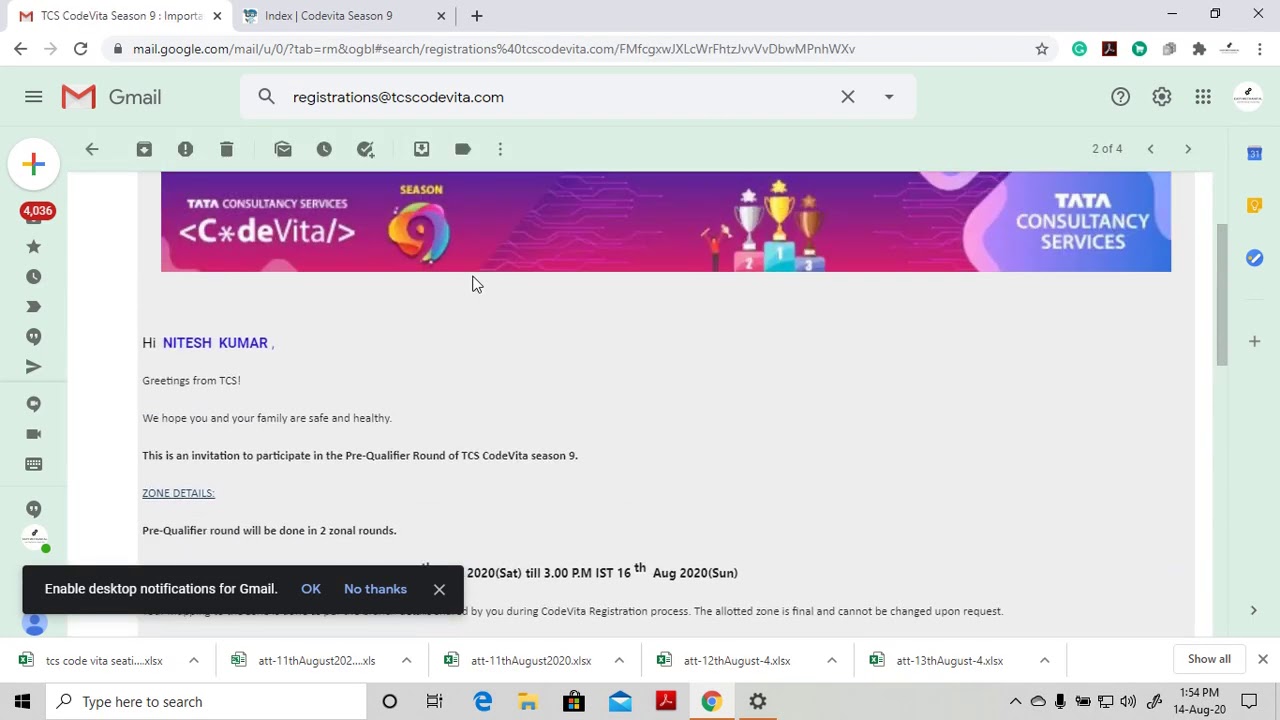Open Google Calendar side panel

(1254, 153)
